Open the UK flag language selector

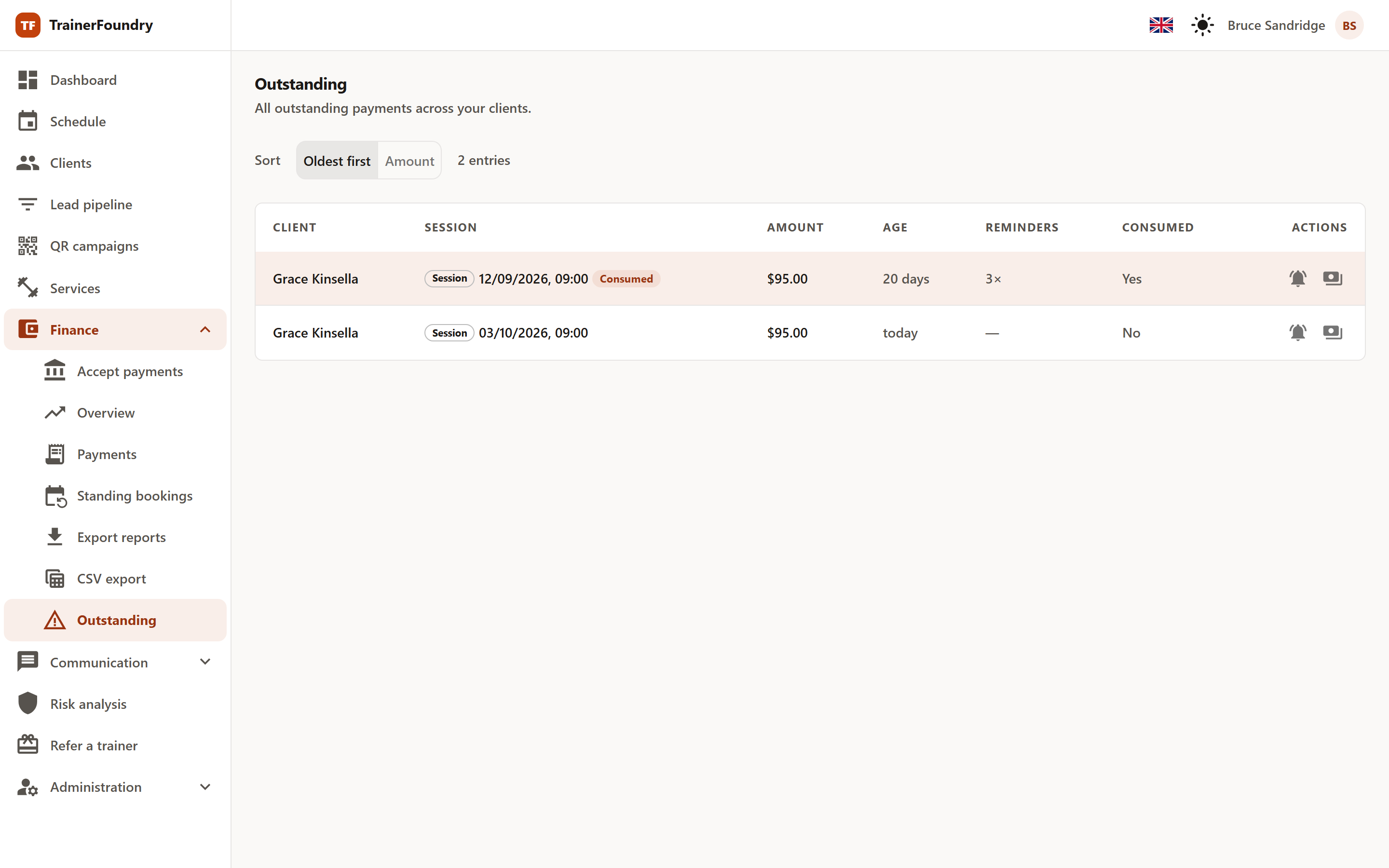coord(1161,25)
